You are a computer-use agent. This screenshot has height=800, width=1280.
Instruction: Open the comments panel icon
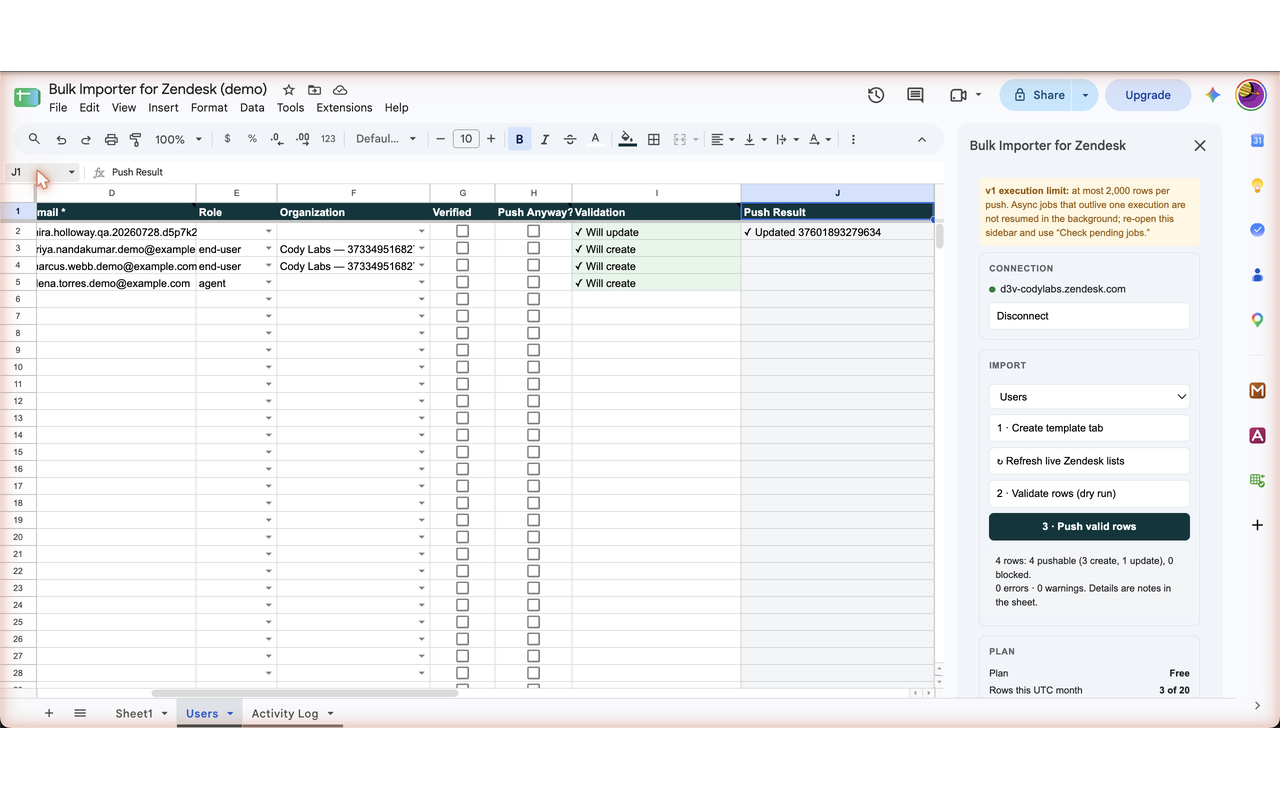point(915,95)
